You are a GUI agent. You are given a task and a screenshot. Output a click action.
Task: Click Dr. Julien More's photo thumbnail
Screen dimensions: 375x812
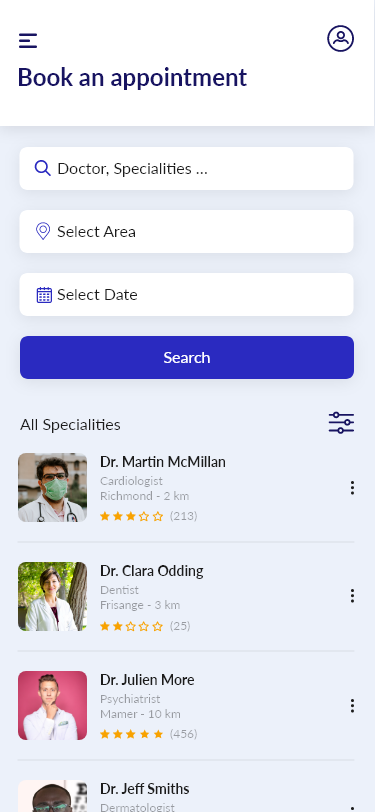(52, 705)
